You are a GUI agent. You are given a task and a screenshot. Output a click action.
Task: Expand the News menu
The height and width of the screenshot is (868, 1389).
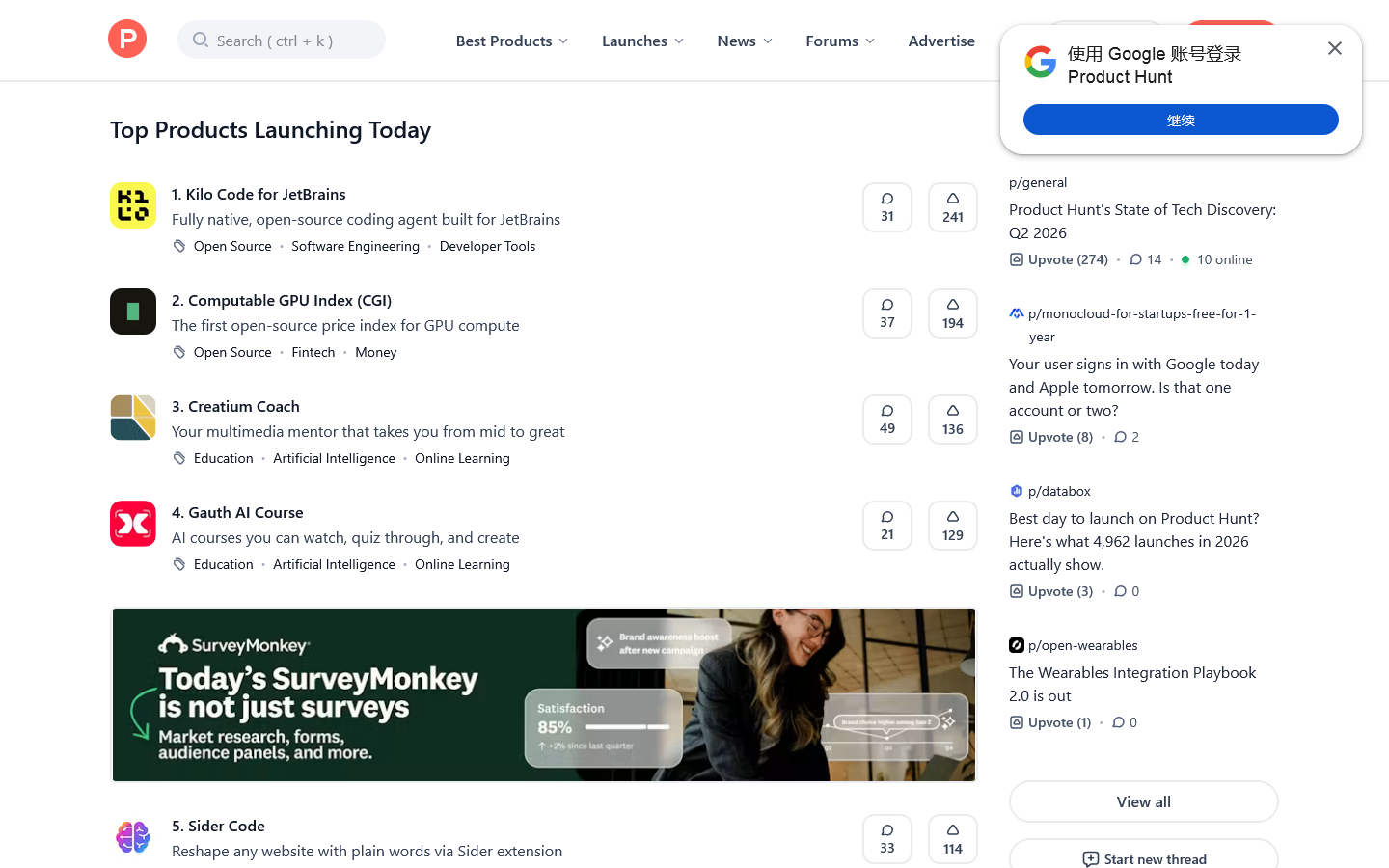745,41
